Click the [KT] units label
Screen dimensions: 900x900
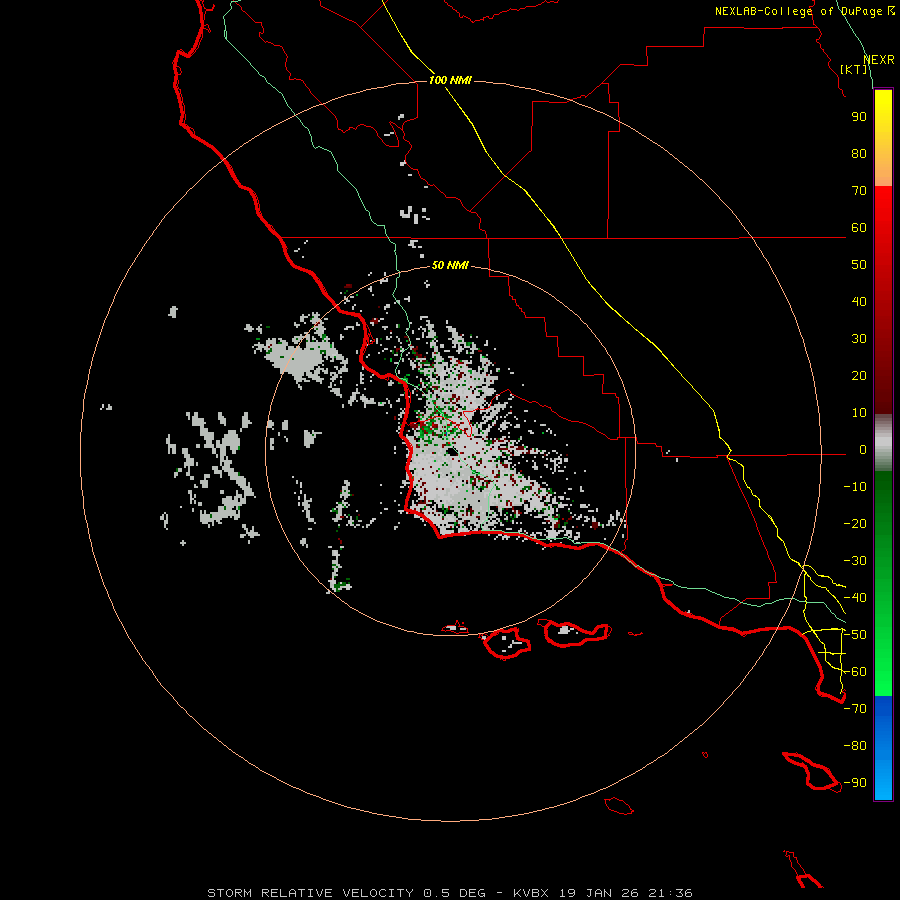(853, 69)
